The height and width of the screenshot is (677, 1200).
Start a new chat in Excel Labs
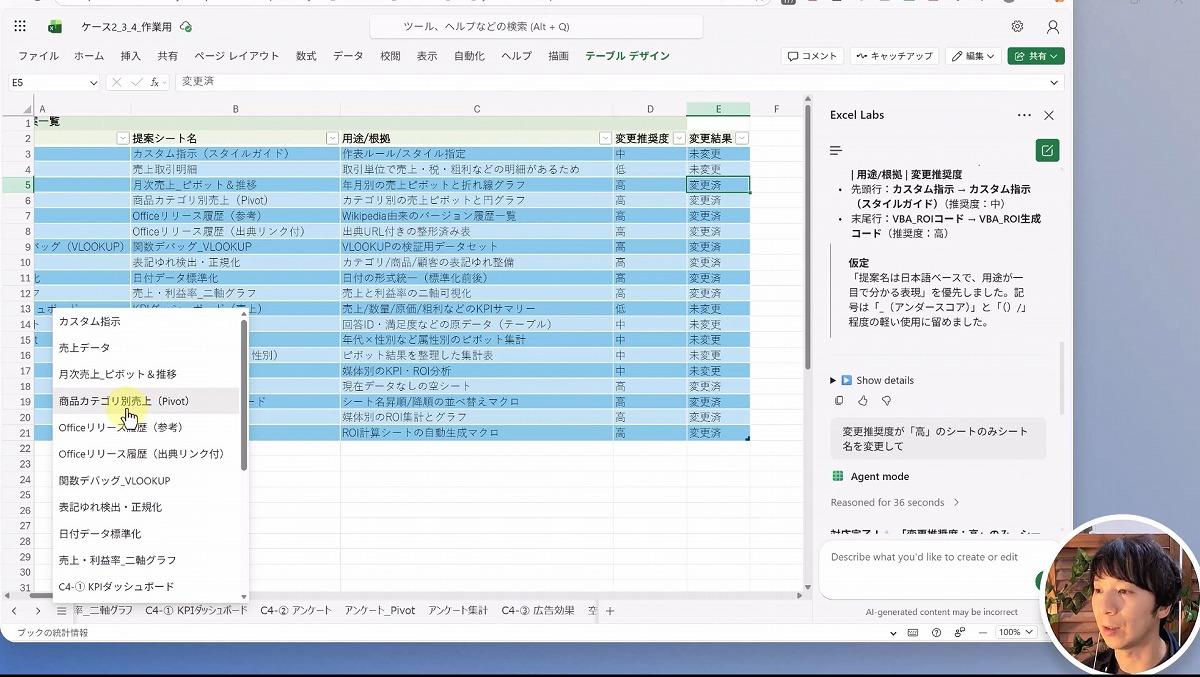(x=1047, y=151)
